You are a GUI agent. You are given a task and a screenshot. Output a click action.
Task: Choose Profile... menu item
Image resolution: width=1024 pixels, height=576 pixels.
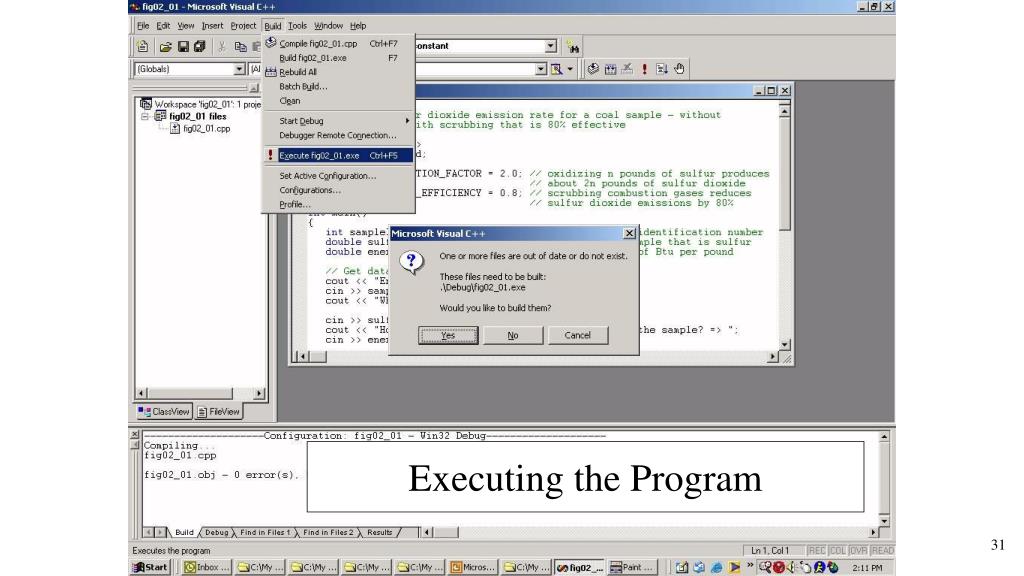coord(338,204)
